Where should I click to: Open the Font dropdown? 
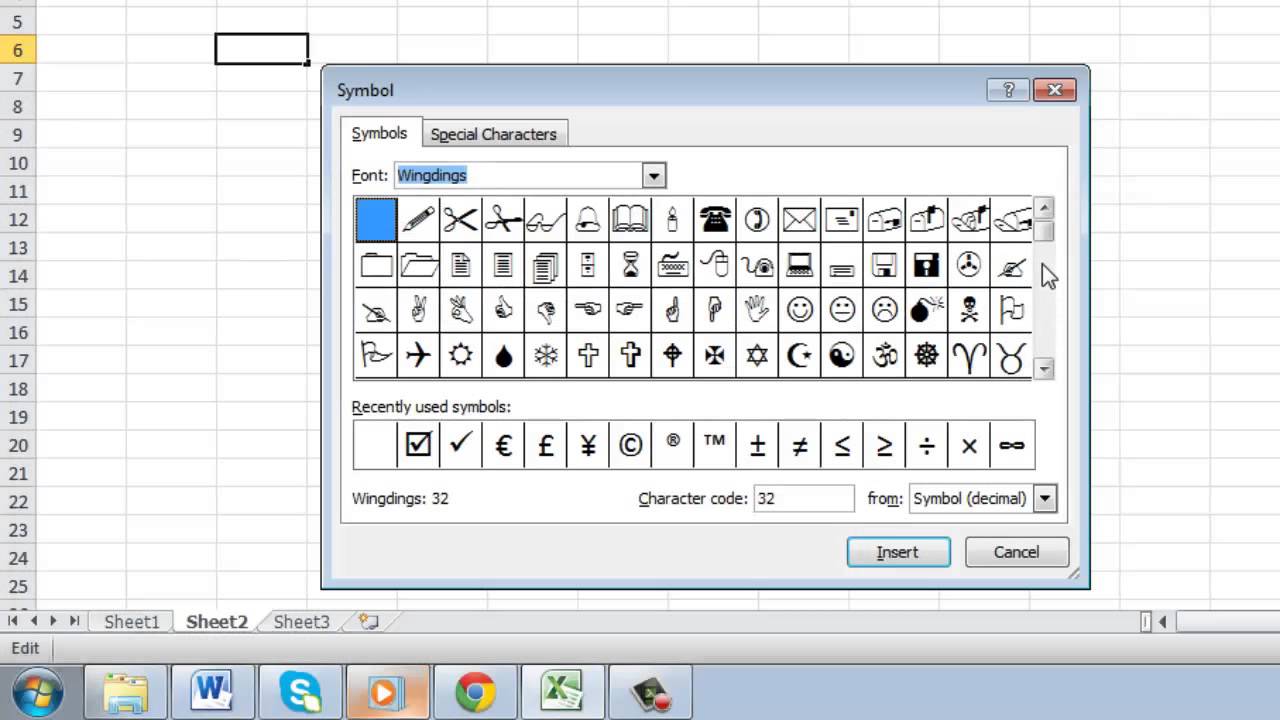tap(653, 175)
